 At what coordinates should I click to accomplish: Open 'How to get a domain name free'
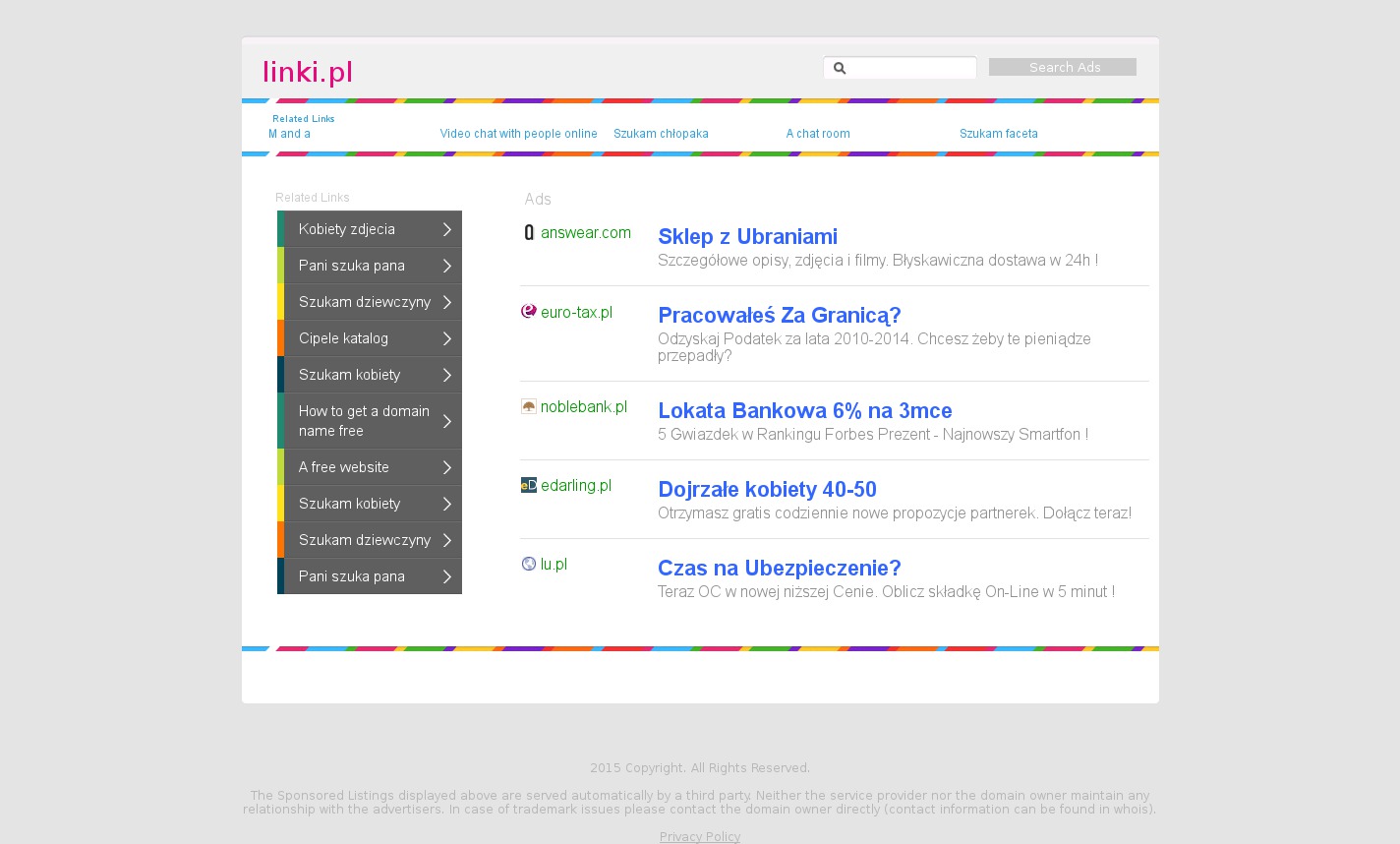pos(364,421)
